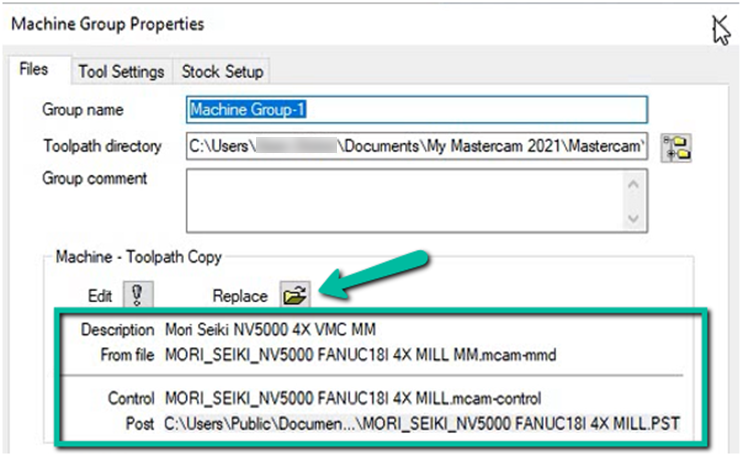Close the Machine Group Properties dialog

[720, 26]
